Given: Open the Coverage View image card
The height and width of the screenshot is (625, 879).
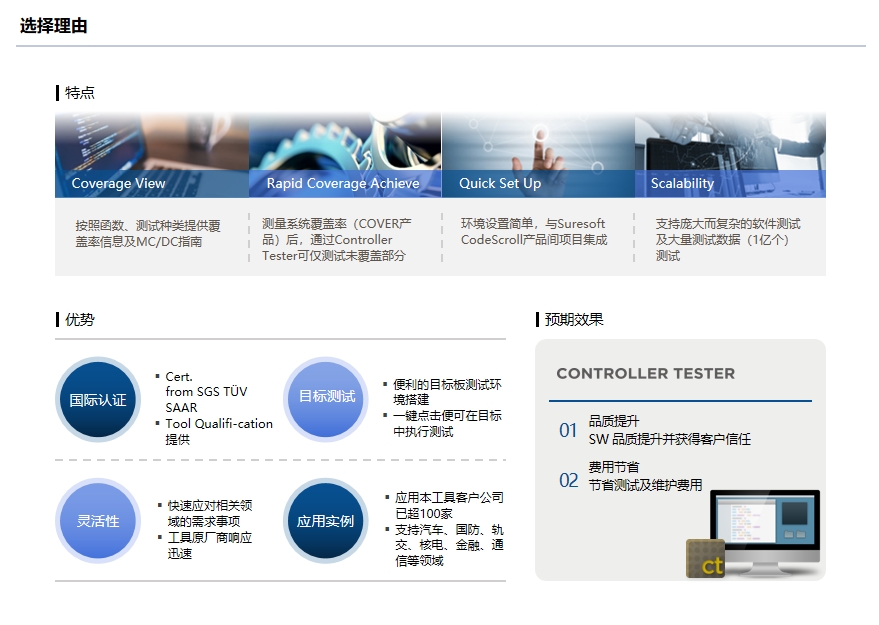Looking at the screenshot, I should coord(152,155).
